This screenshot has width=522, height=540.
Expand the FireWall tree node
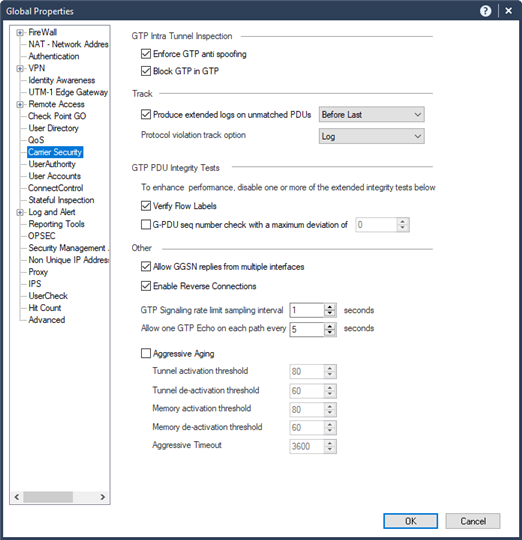tap(20, 32)
